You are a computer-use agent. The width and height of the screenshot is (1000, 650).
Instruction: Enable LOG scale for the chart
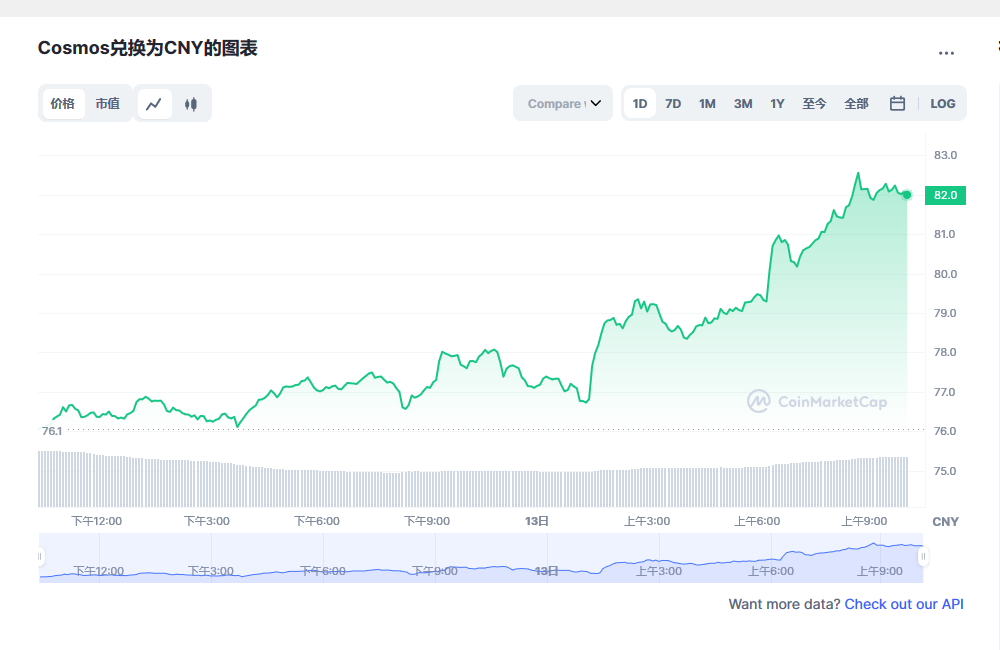click(x=942, y=103)
